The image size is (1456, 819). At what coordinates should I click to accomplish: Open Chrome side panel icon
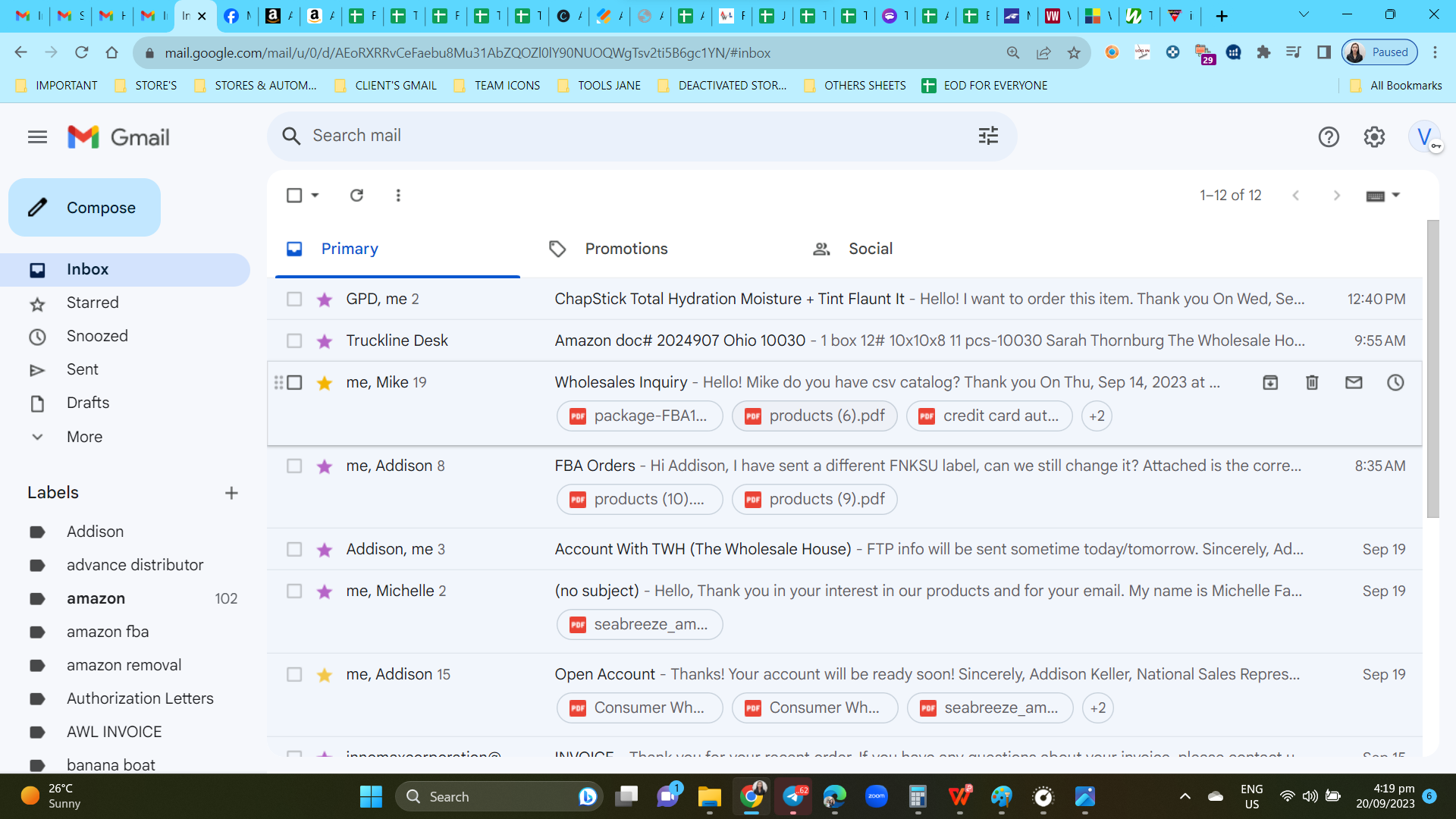1324,52
